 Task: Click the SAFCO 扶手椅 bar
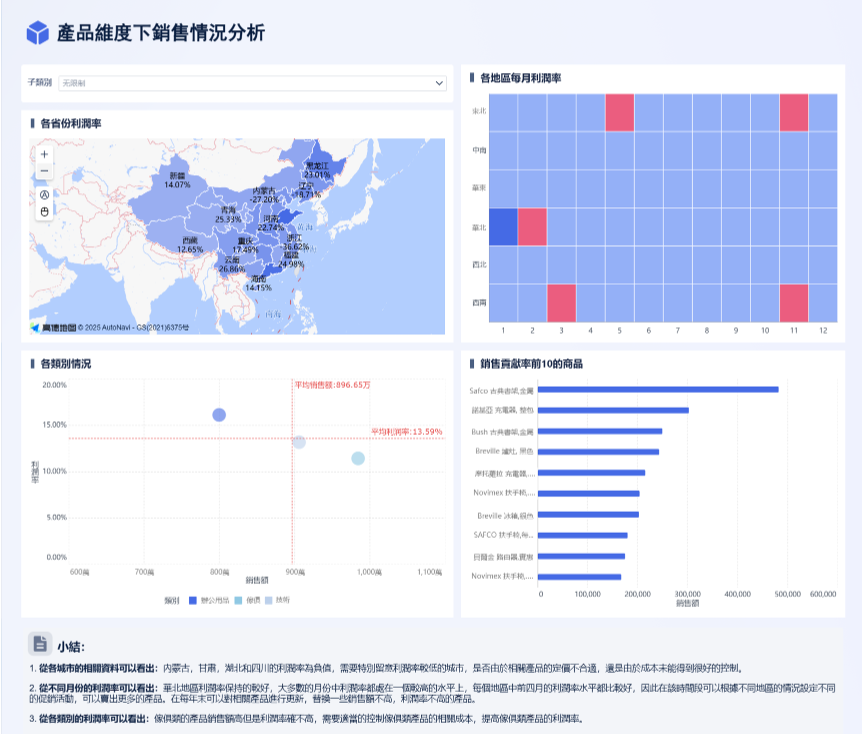pos(583,536)
